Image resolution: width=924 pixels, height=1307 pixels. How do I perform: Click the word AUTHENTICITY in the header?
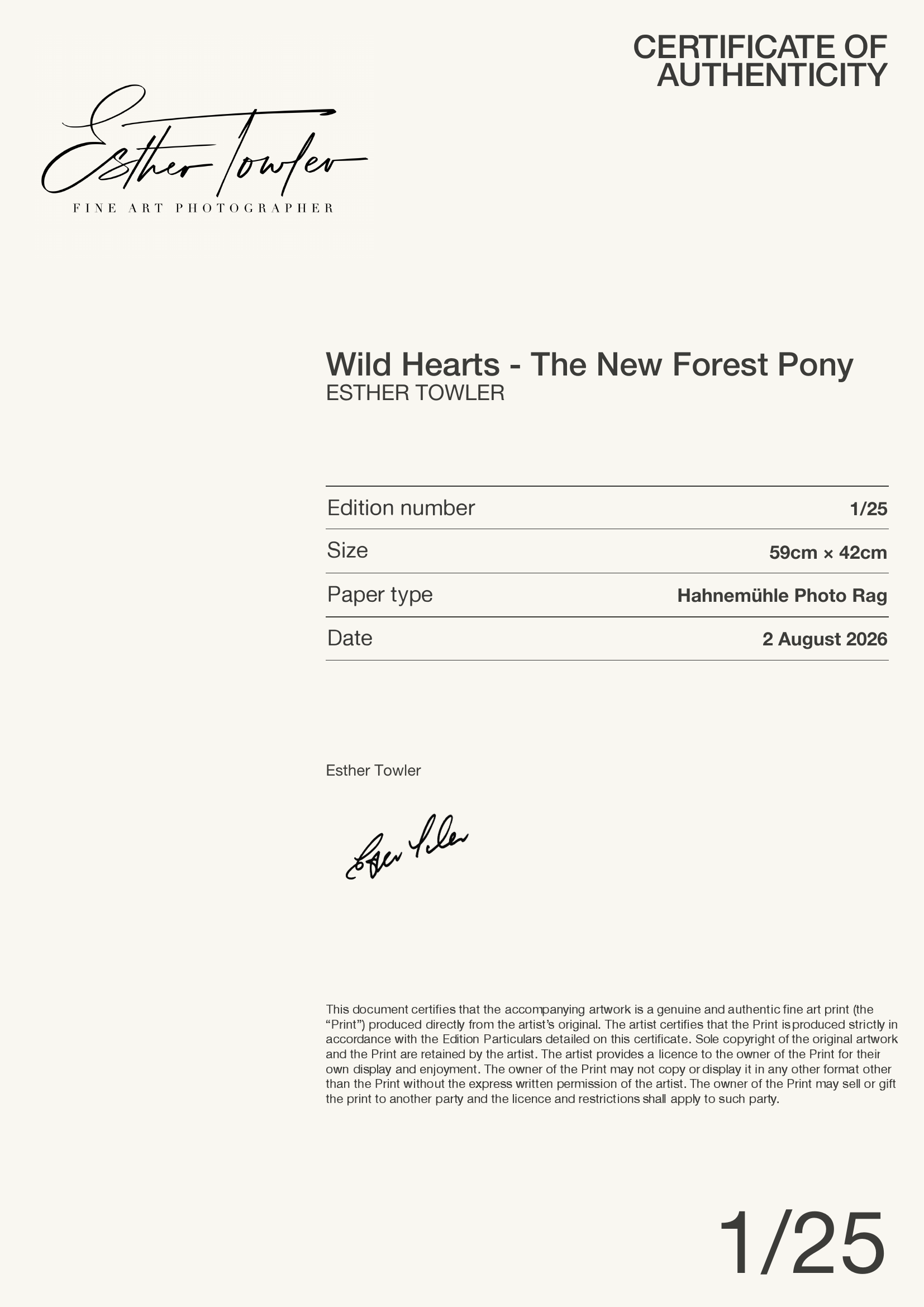773,75
